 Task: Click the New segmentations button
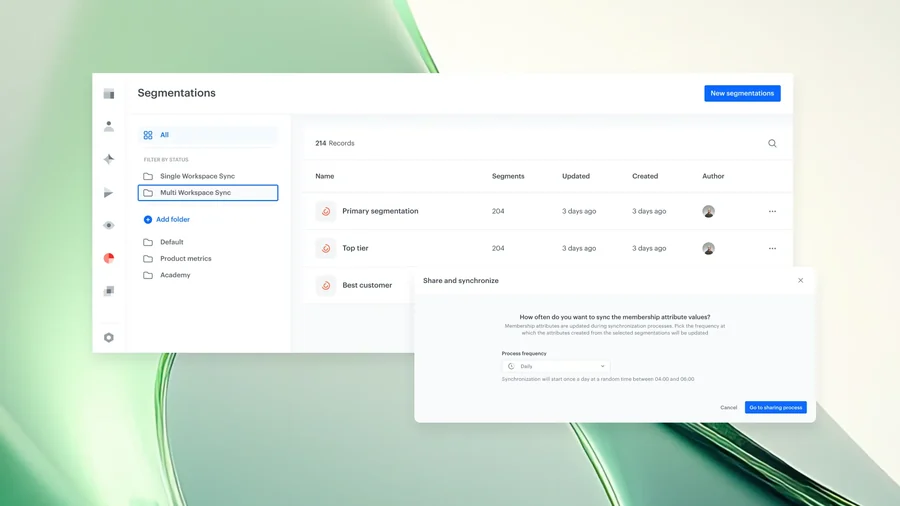(742, 94)
